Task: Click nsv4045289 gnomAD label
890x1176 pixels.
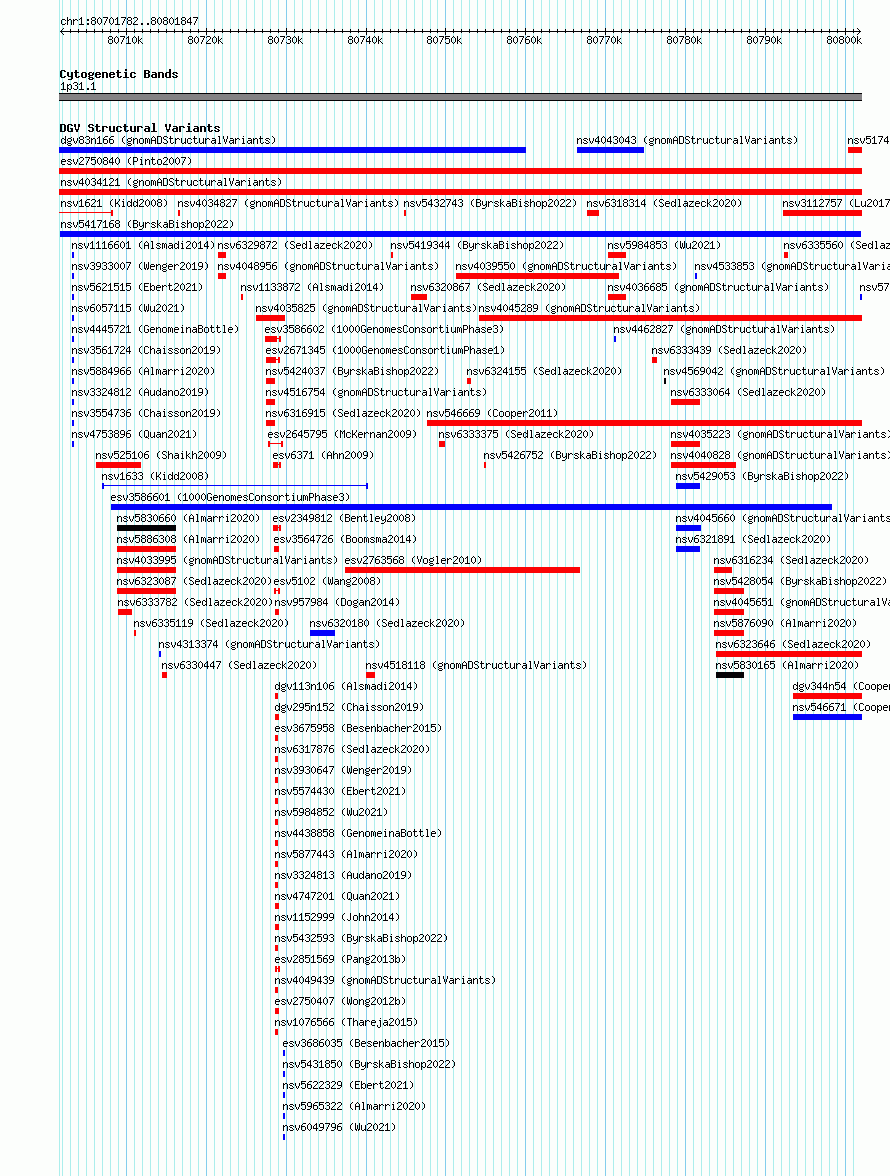Action: tap(589, 308)
